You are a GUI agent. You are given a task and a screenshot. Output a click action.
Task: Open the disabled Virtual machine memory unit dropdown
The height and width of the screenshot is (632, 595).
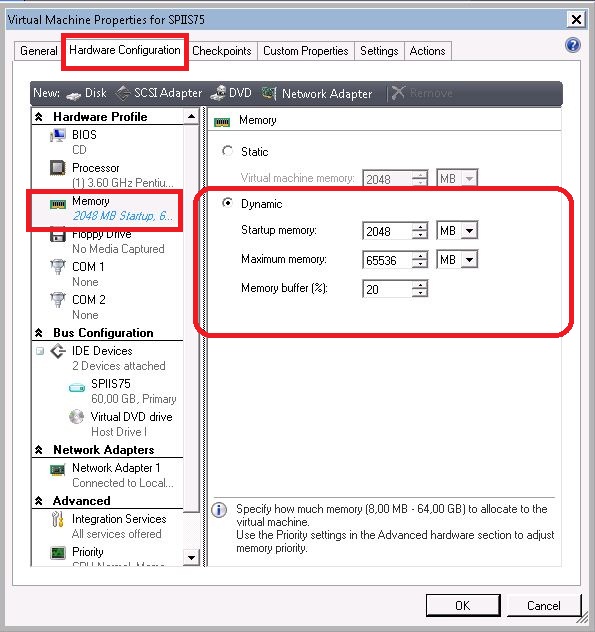(x=469, y=178)
